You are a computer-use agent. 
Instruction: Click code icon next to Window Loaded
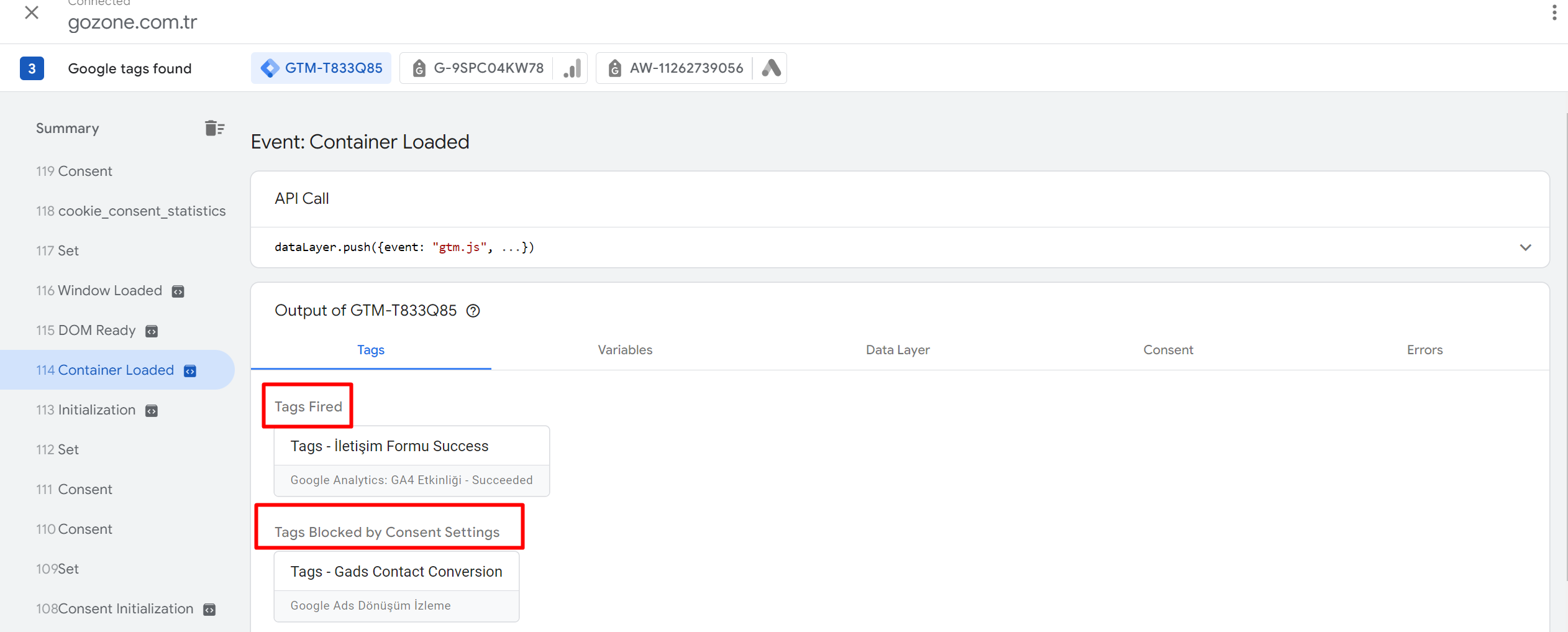pyautogui.click(x=178, y=291)
